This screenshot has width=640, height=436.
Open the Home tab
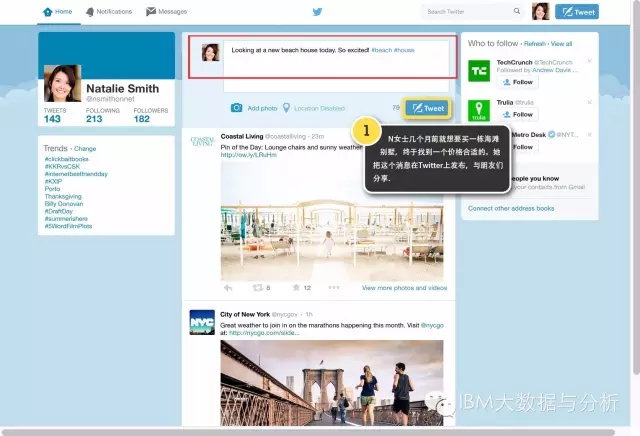[58, 12]
